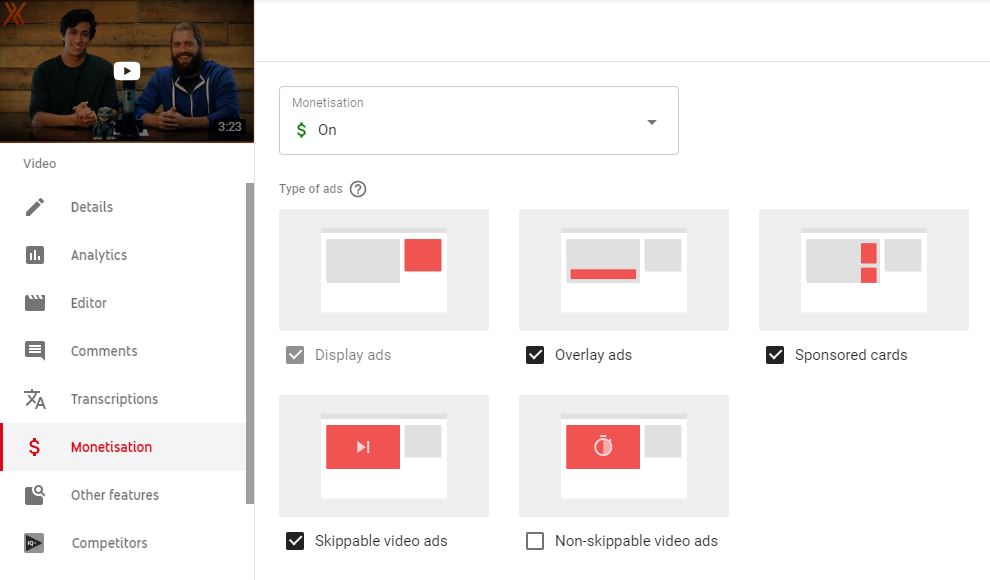The width and height of the screenshot is (990, 580).
Task: Click the Skippable video ads illustration
Action: (384, 456)
